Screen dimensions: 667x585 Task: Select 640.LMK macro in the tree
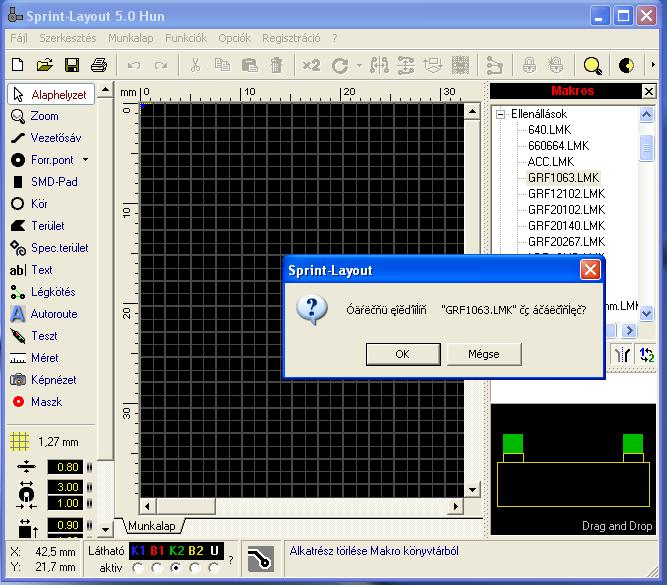pos(549,130)
